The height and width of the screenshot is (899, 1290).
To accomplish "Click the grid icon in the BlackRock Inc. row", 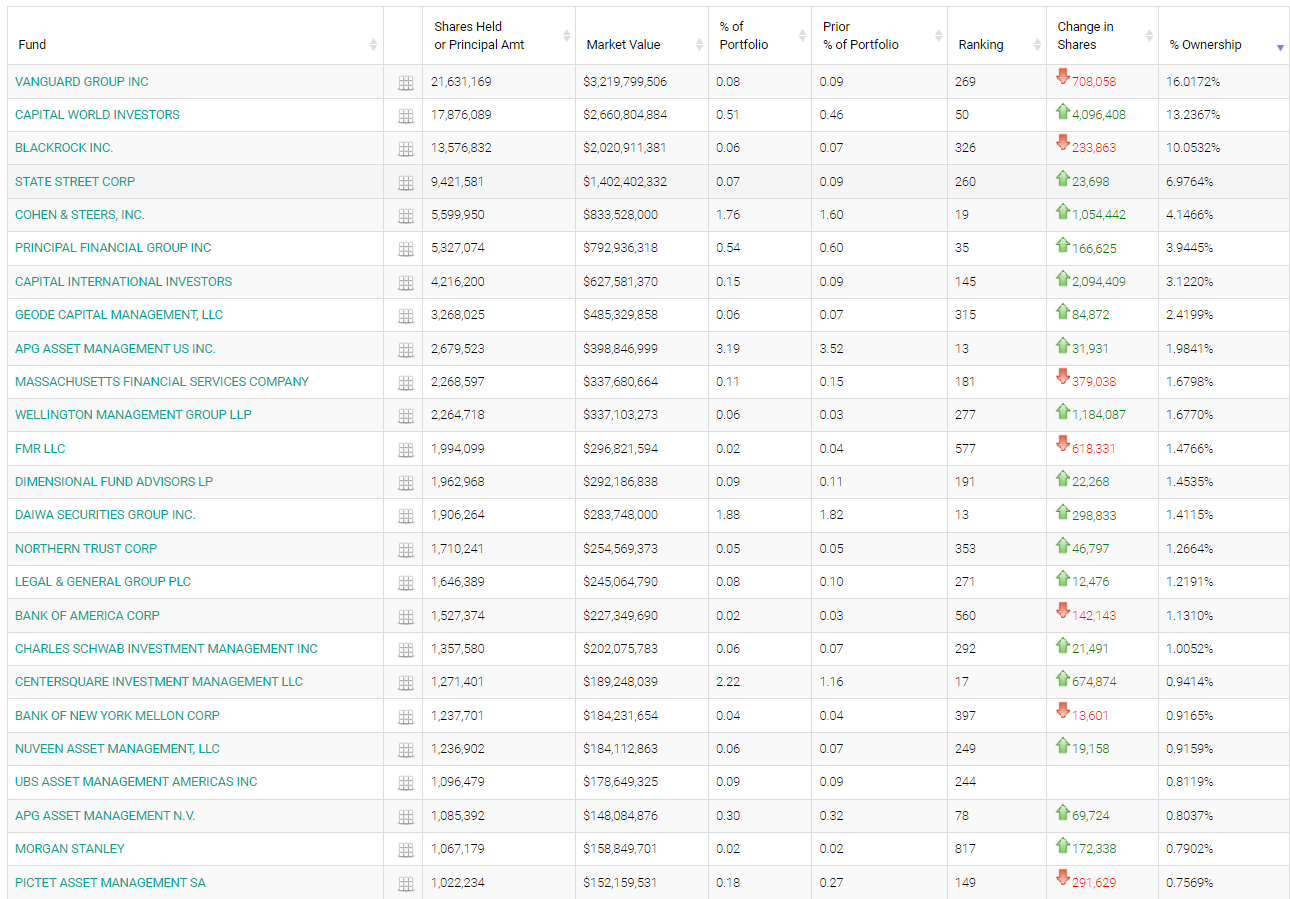I will (405, 149).
